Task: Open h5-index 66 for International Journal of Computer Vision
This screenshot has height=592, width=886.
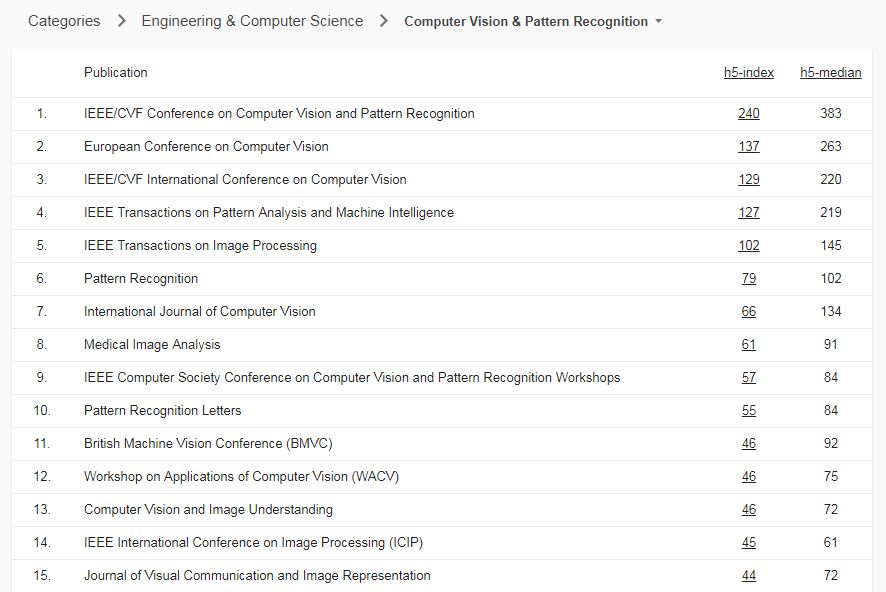Action: coord(749,312)
